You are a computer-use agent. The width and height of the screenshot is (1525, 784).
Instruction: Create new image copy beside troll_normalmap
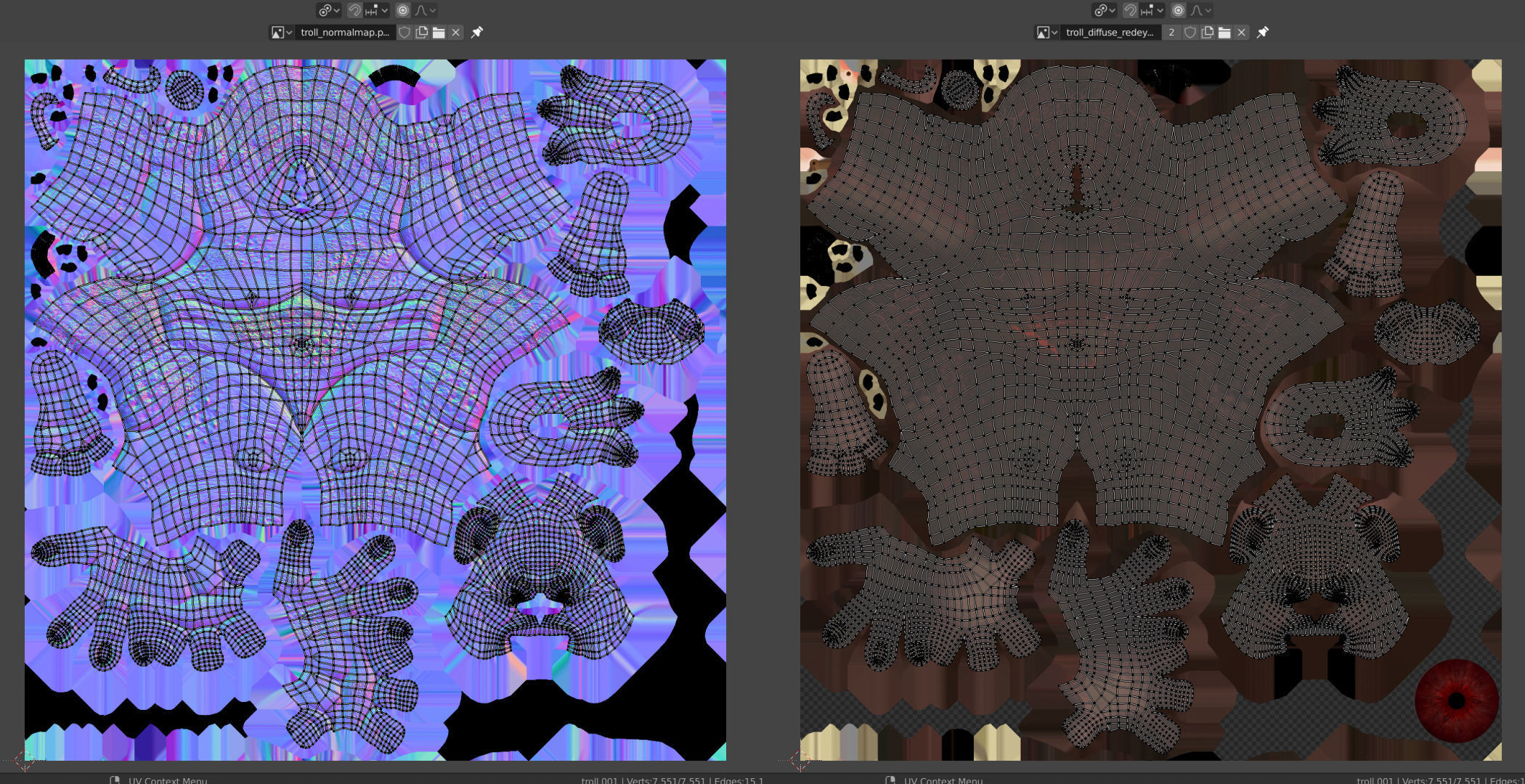click(421, 32)
